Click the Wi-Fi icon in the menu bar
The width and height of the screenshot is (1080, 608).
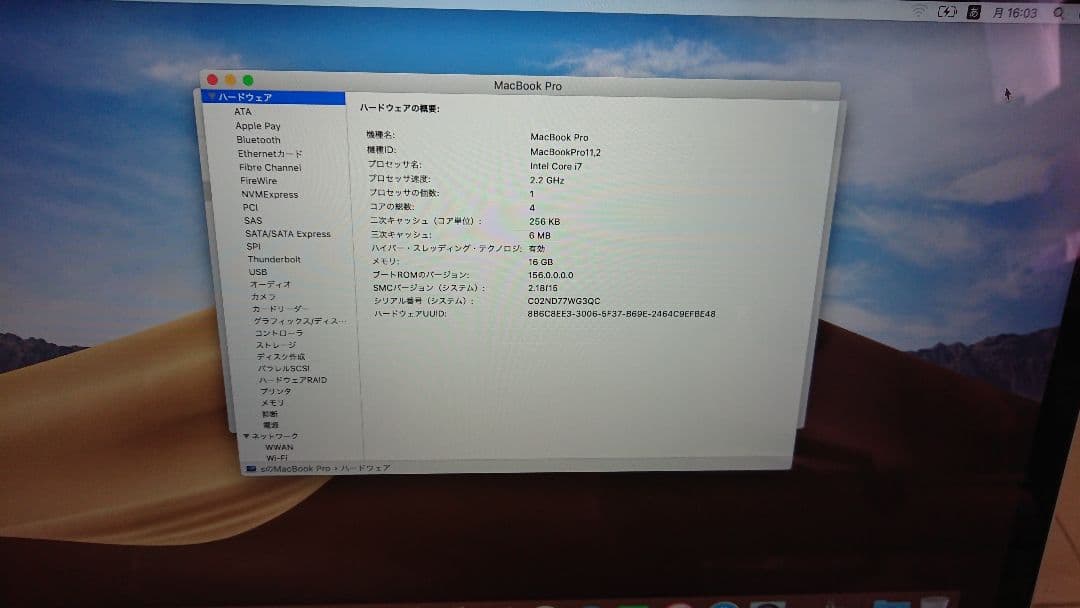pyautogui.click(x=919, y=13)
